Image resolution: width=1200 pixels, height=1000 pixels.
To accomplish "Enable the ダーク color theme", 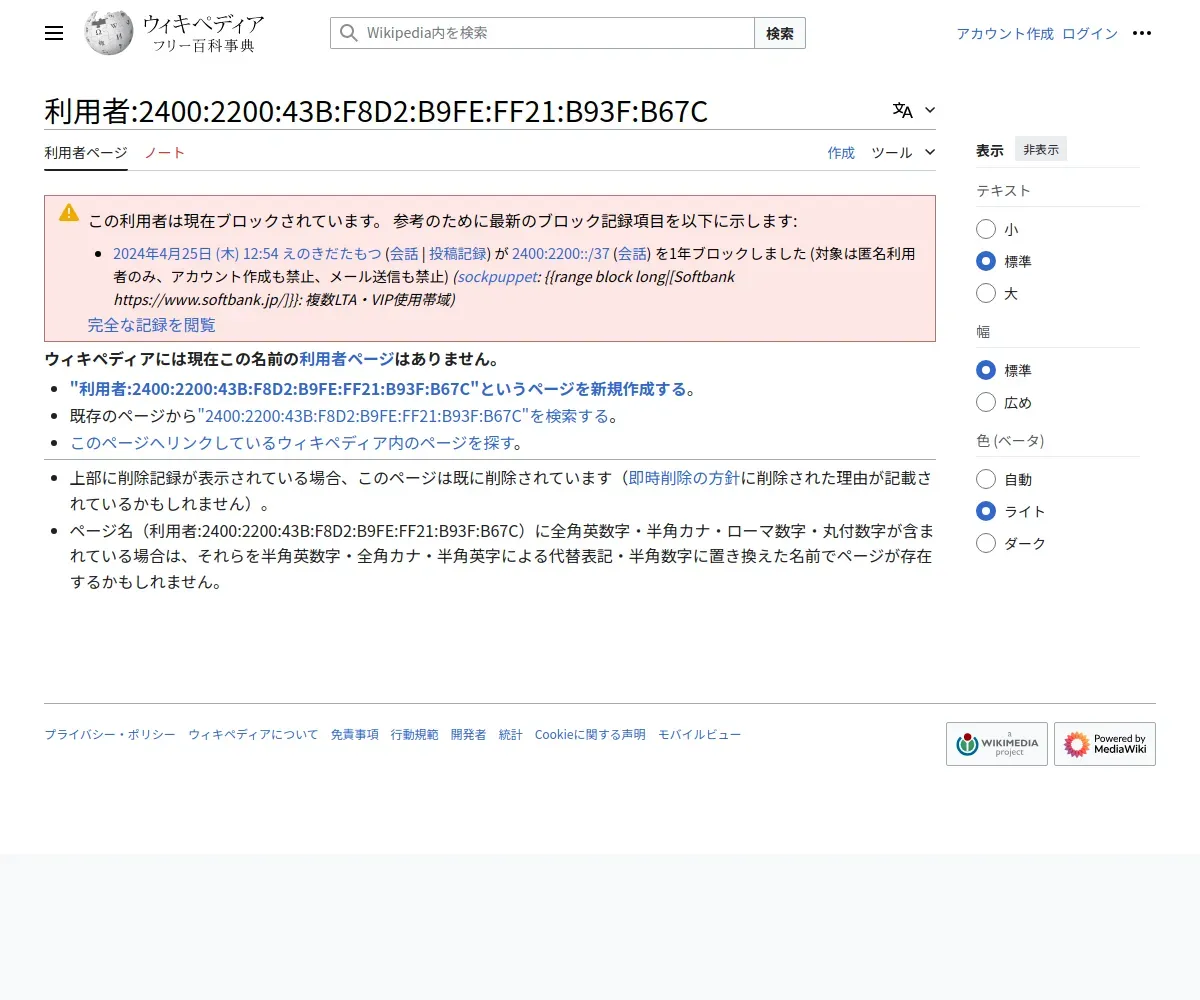I will coord(986,543).
